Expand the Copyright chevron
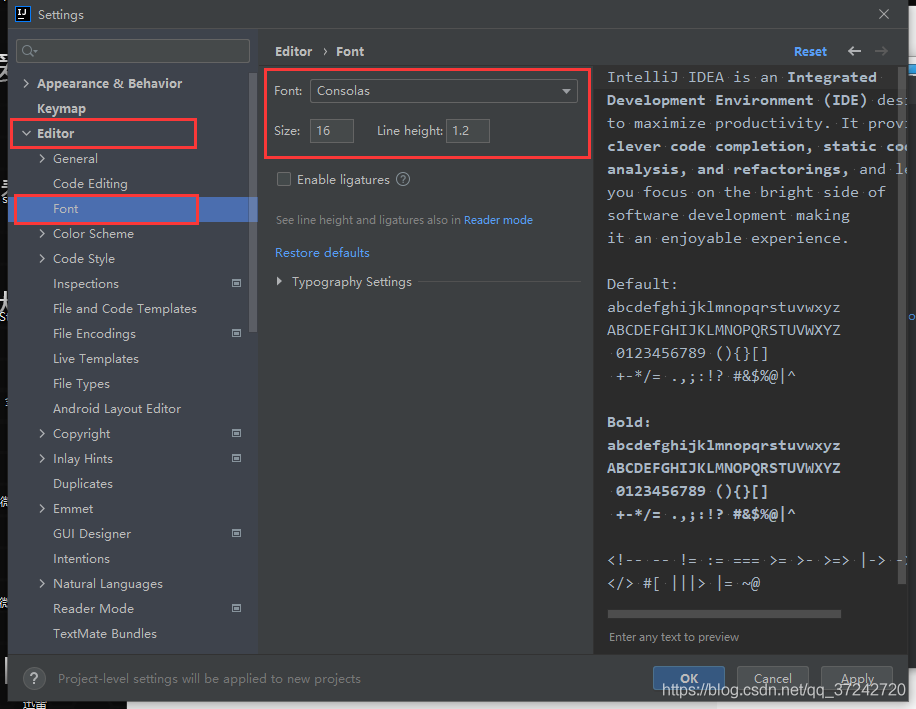The image size is (916, 709). 42,433
